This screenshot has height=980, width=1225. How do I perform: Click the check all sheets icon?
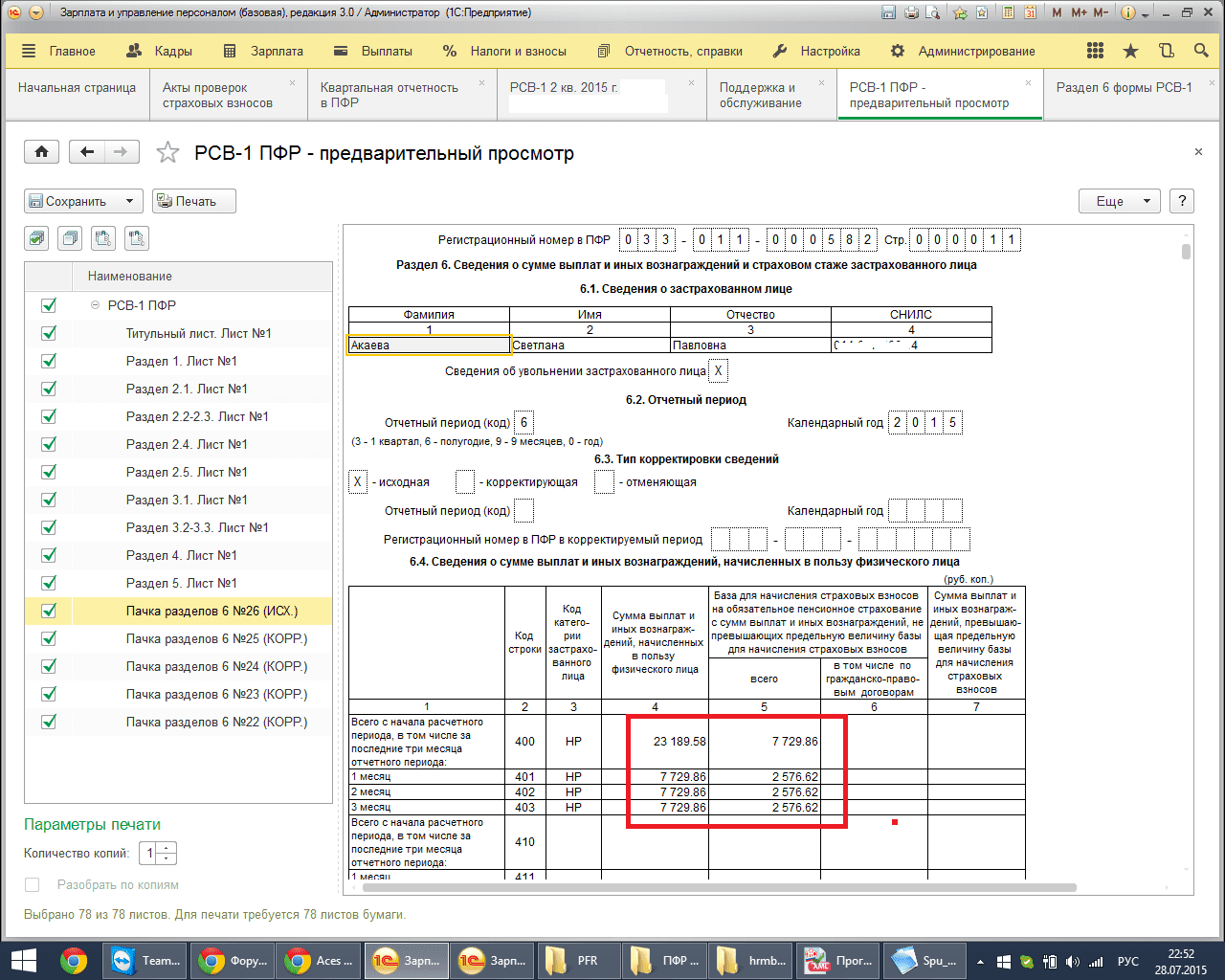tap(37, 238)
